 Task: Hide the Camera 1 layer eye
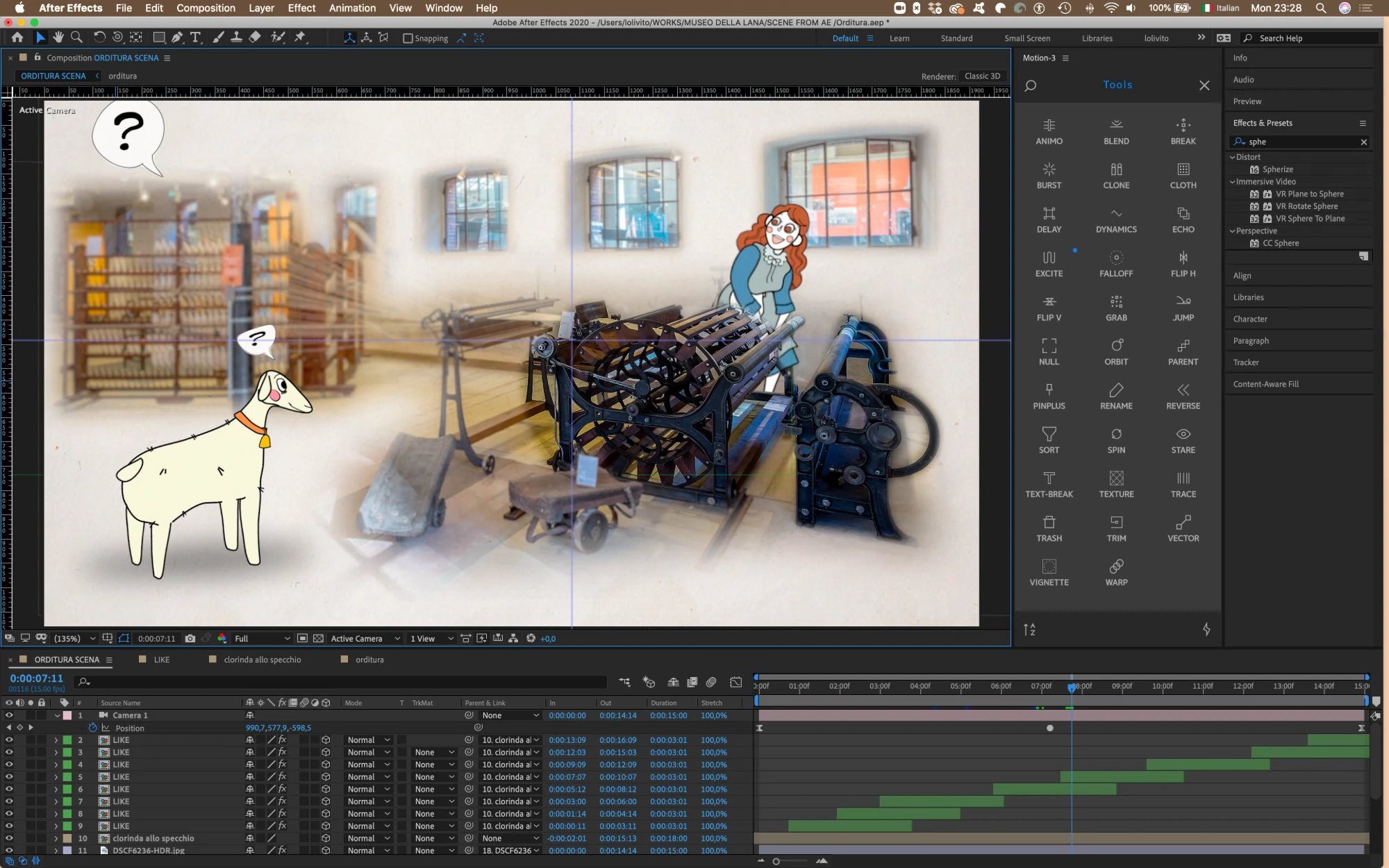coord(9,715)
